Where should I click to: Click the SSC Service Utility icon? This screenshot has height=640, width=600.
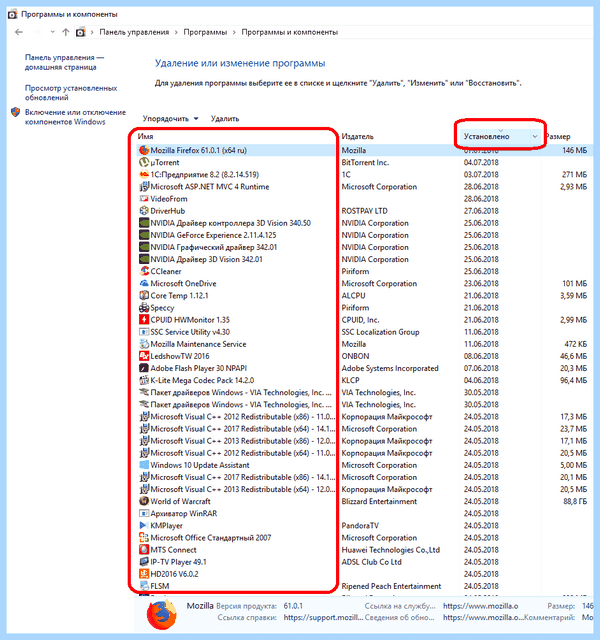pos(144,332)
